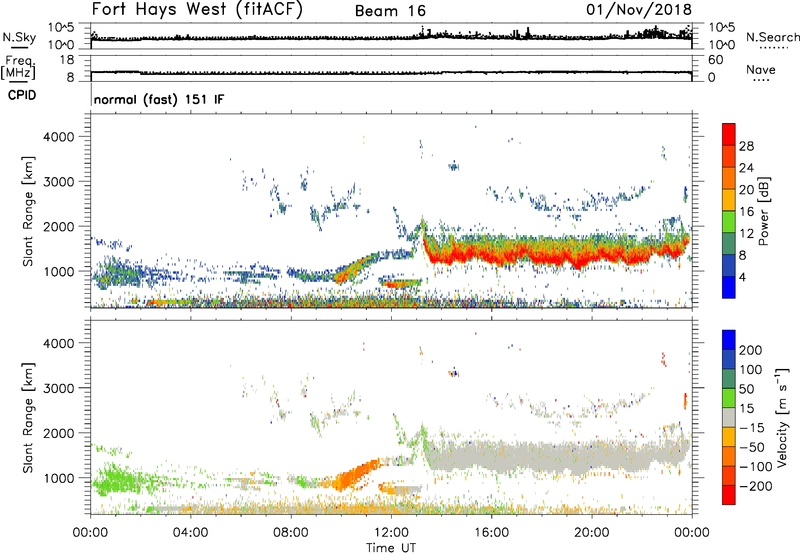Screen dimensions: 800x554
Task: Pick the red bottom segment of the velocity colorbar
Action: pyautogui.click(x=729, y=495)
